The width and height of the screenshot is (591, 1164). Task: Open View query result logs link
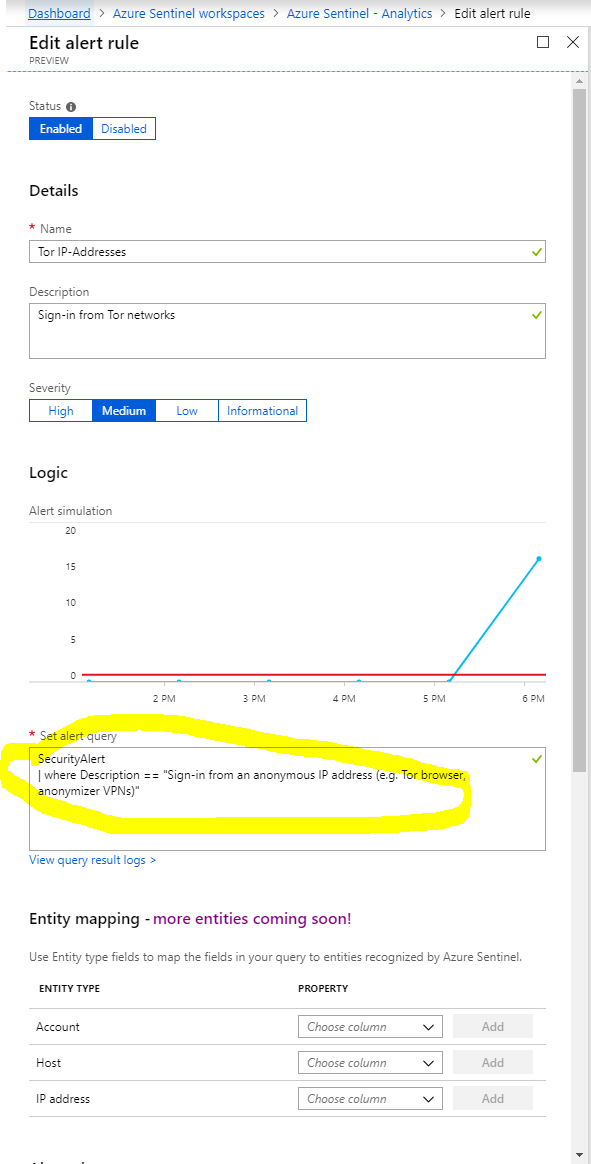point(93,860)
